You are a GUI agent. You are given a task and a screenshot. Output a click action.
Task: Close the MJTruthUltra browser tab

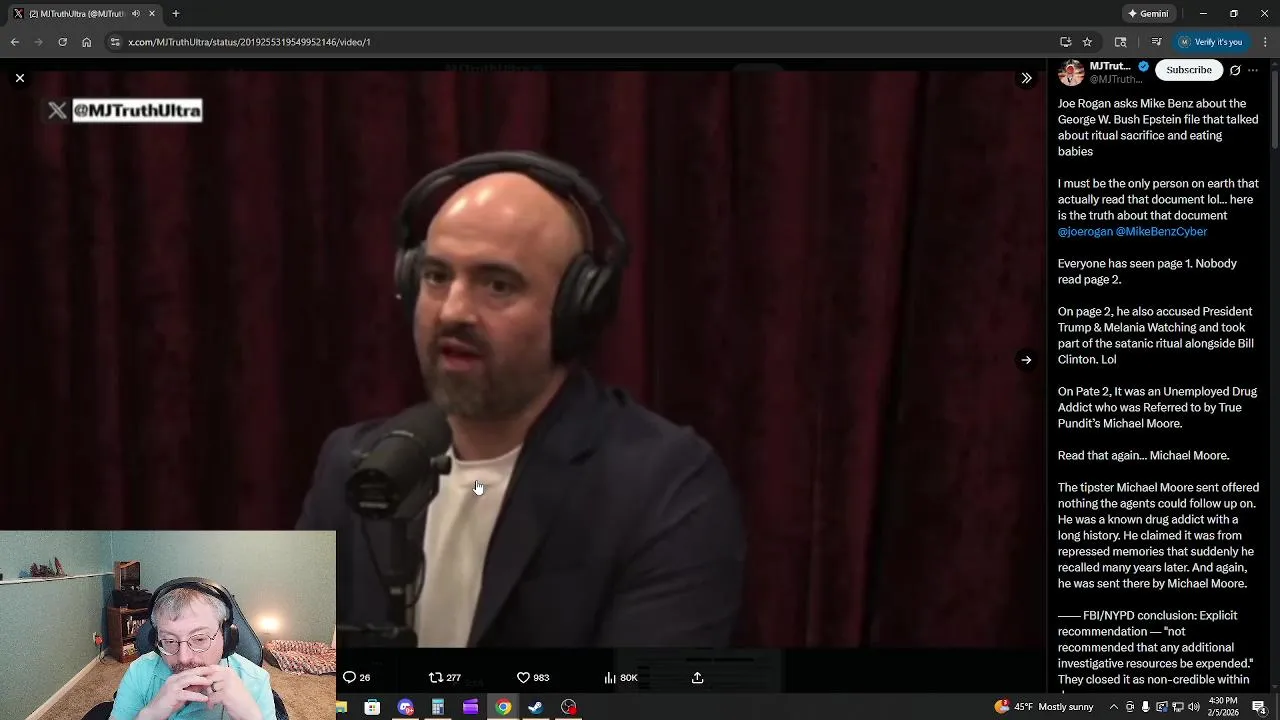pyautogui.click(x=154, y=14)
